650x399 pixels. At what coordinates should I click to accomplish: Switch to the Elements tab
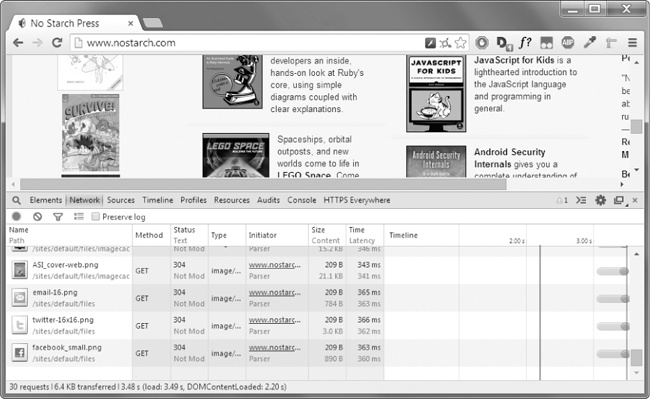[x=46, y=200]
